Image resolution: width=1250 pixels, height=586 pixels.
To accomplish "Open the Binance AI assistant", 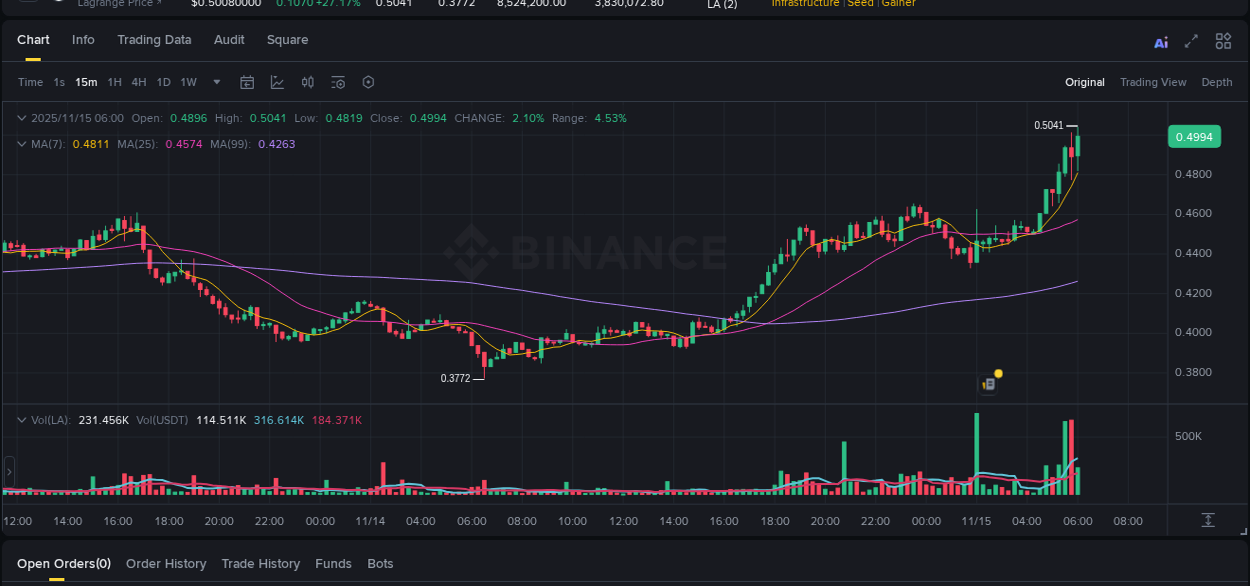I will tap(1160, 41).
